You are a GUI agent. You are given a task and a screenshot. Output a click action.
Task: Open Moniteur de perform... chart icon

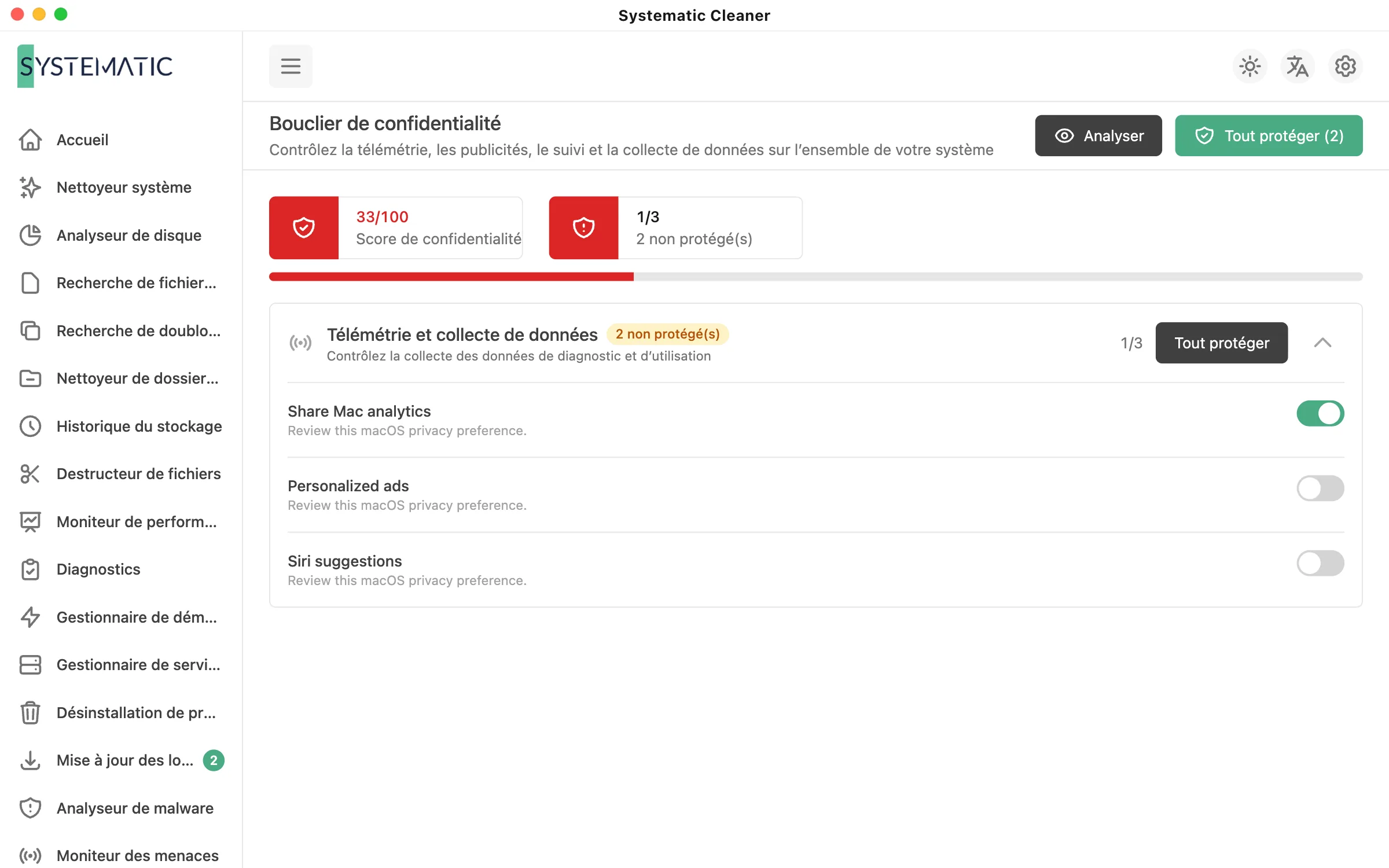30,521
